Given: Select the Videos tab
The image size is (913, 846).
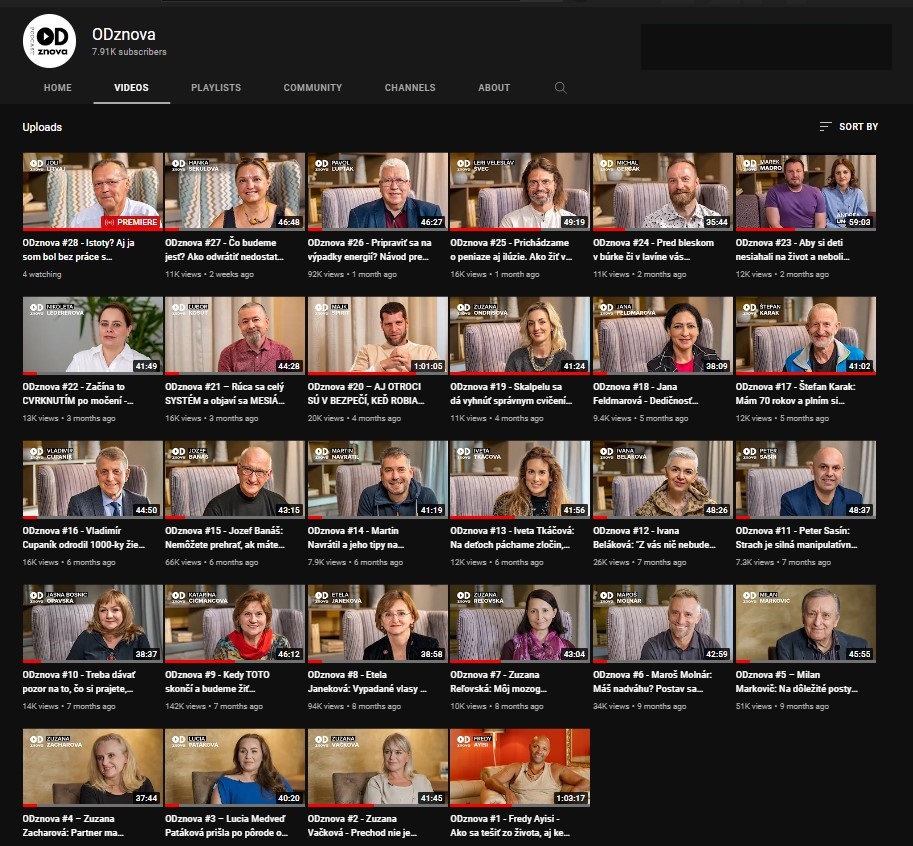Looking at the screenshot, I should (x=131, y=87).
